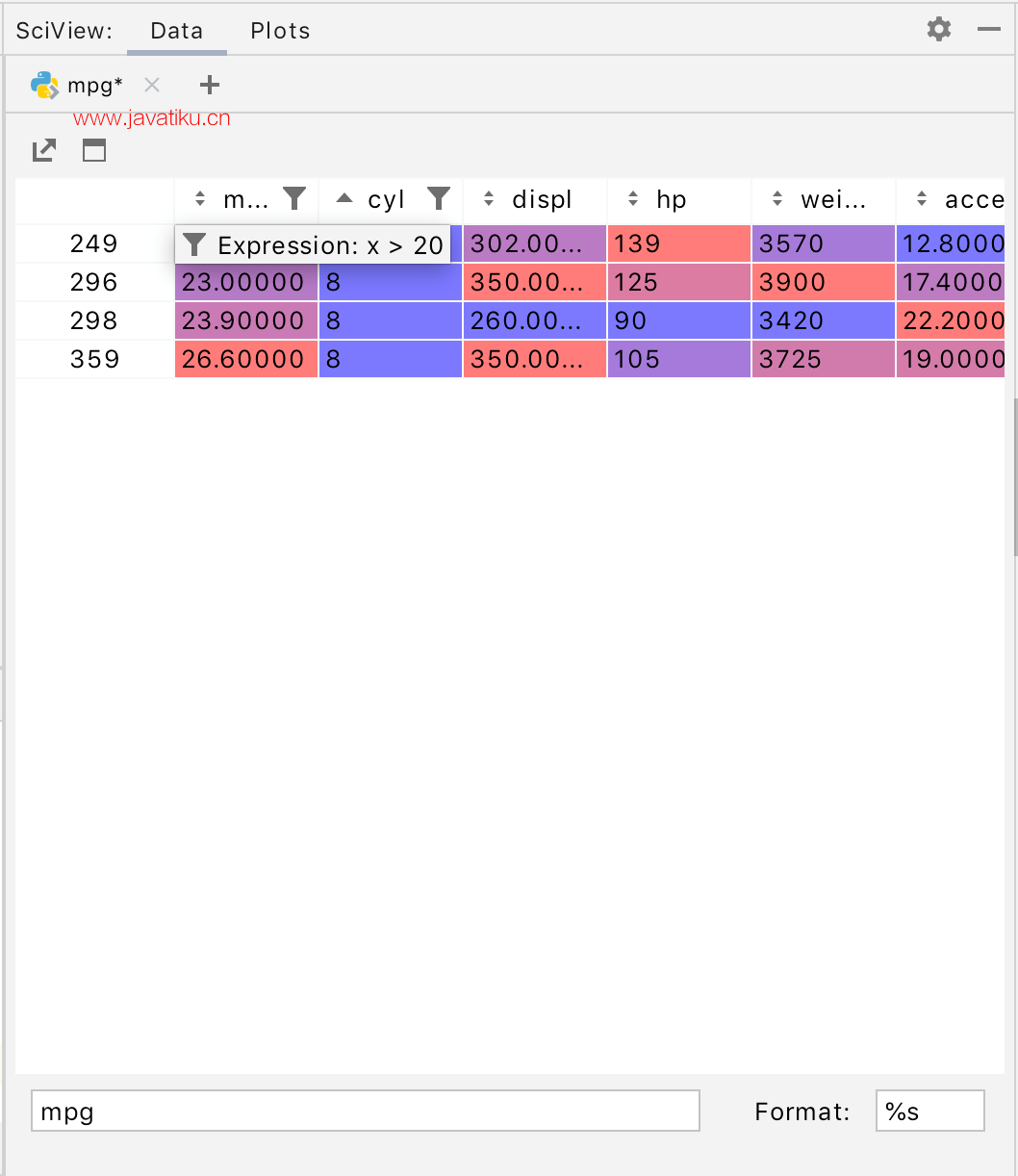Click the red 26.60000 mpg cell
Viewport: 1018px width, 1176px height.
[x=246, y=359]
